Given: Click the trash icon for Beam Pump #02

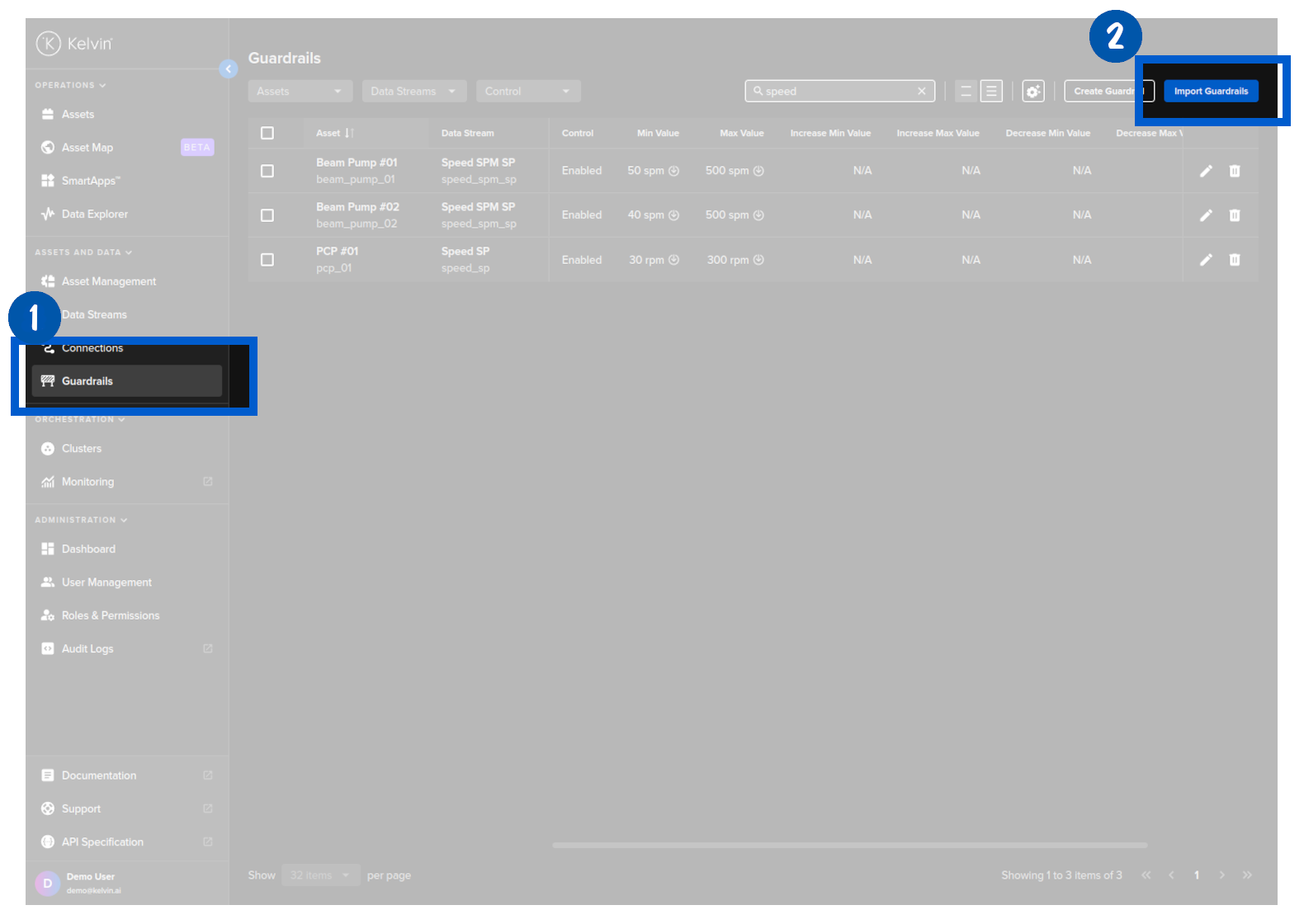Looking at the screenshot, I should (1235, 215).
